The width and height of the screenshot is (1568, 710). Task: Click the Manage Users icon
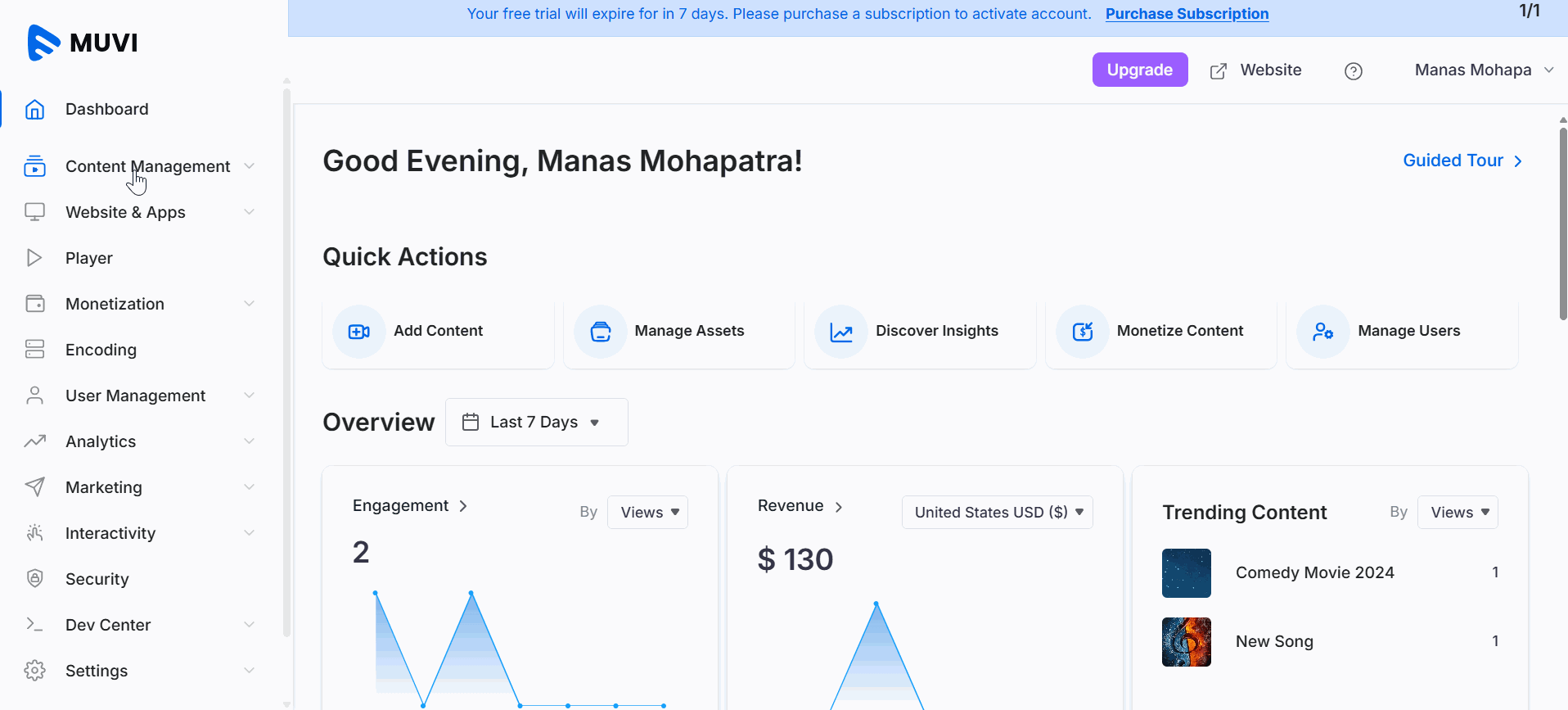tap(1322, 332)
